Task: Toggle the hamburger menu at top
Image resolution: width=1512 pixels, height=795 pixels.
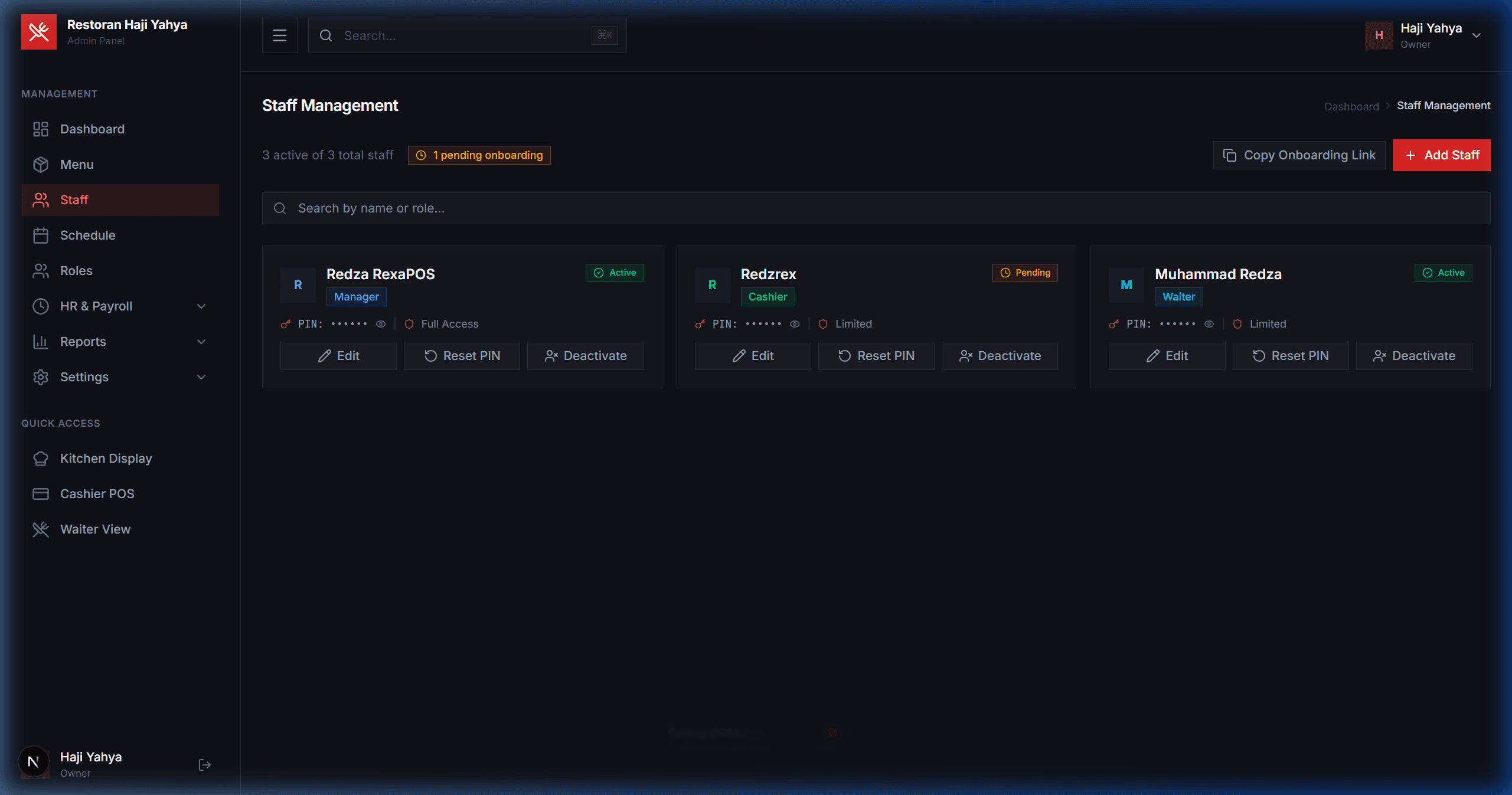Action: click(x=279, y=35)
